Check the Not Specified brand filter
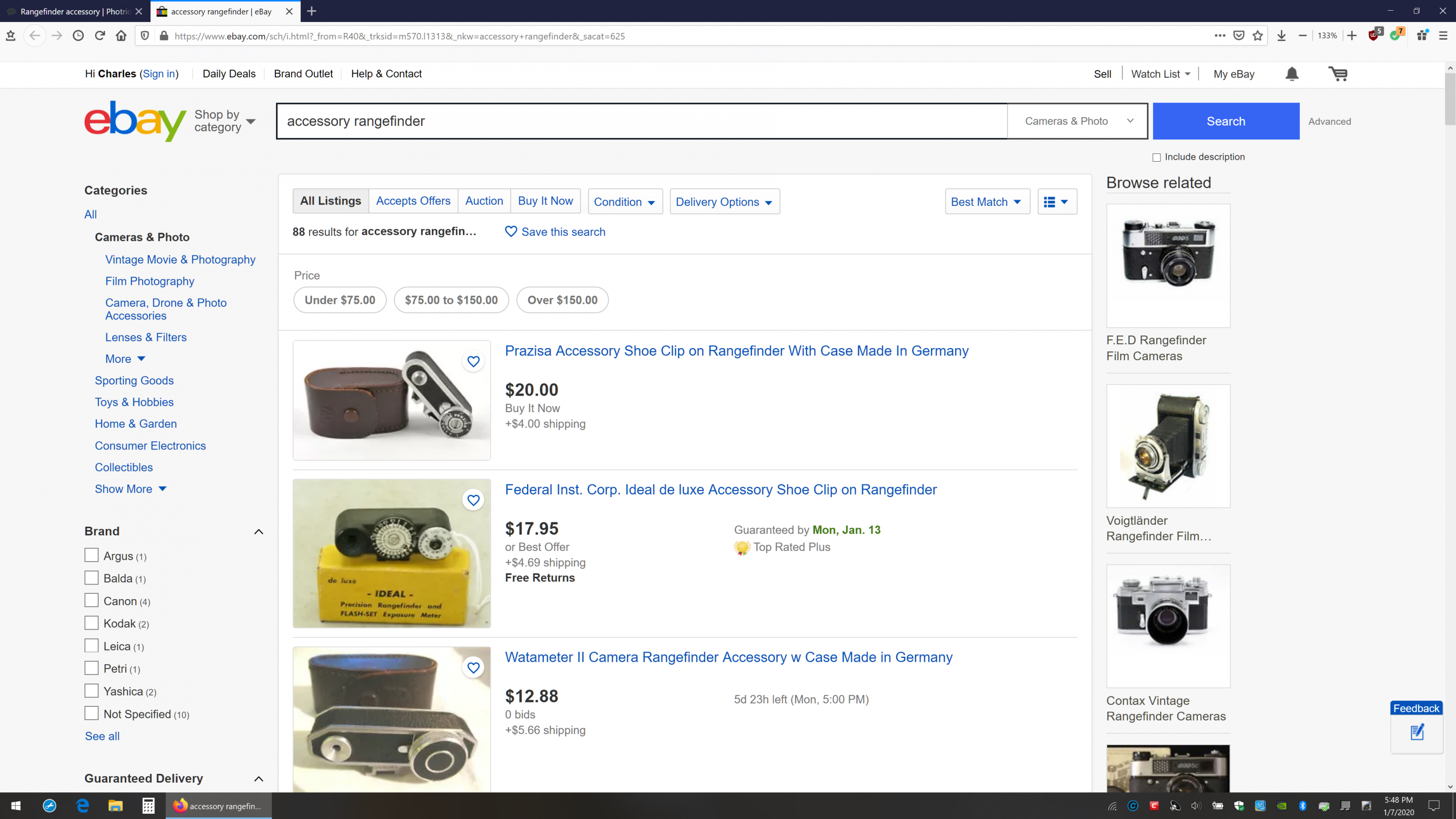 (91, 714)
